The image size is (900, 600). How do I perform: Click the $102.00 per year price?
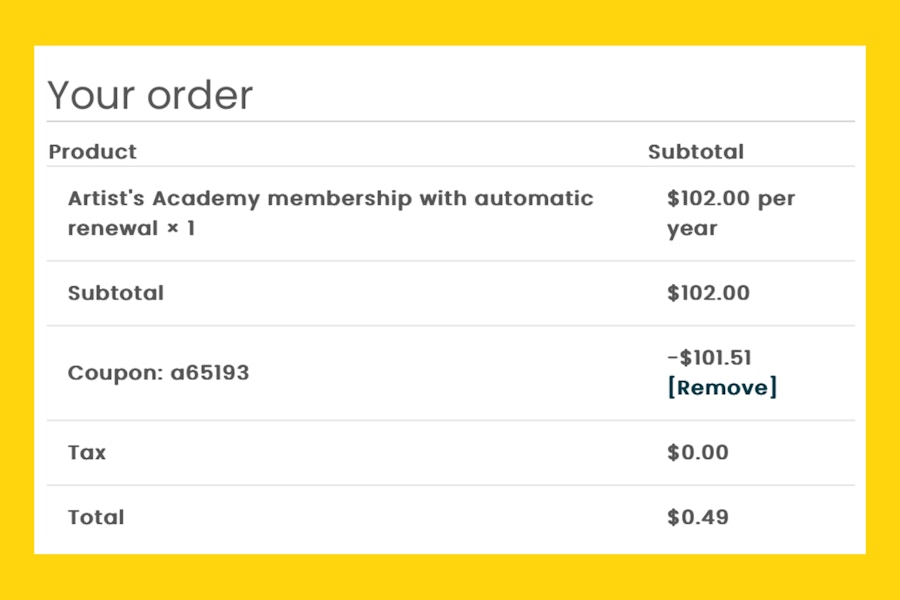click(731, 213)
